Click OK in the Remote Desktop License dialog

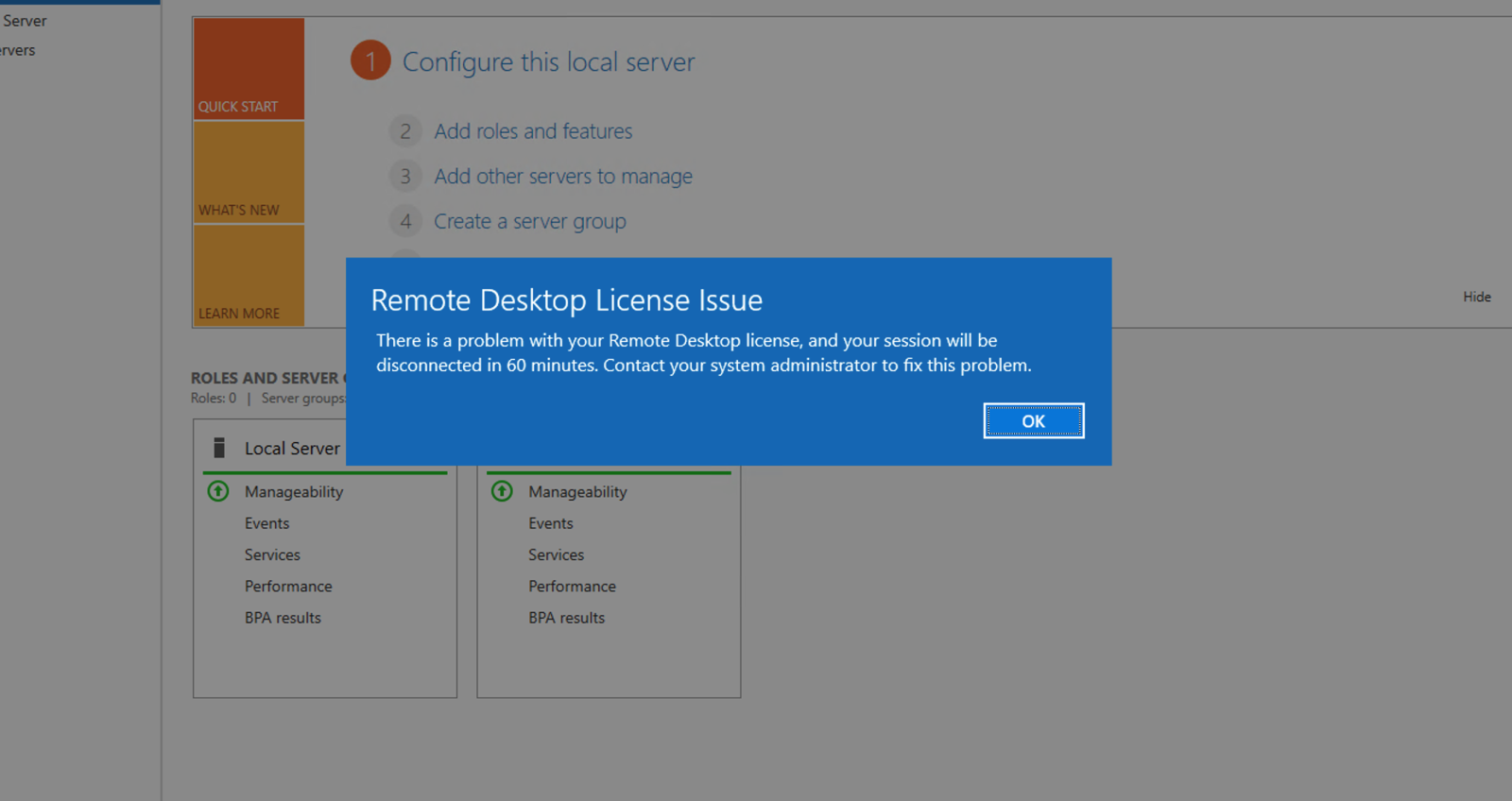tap(1033, 421)
